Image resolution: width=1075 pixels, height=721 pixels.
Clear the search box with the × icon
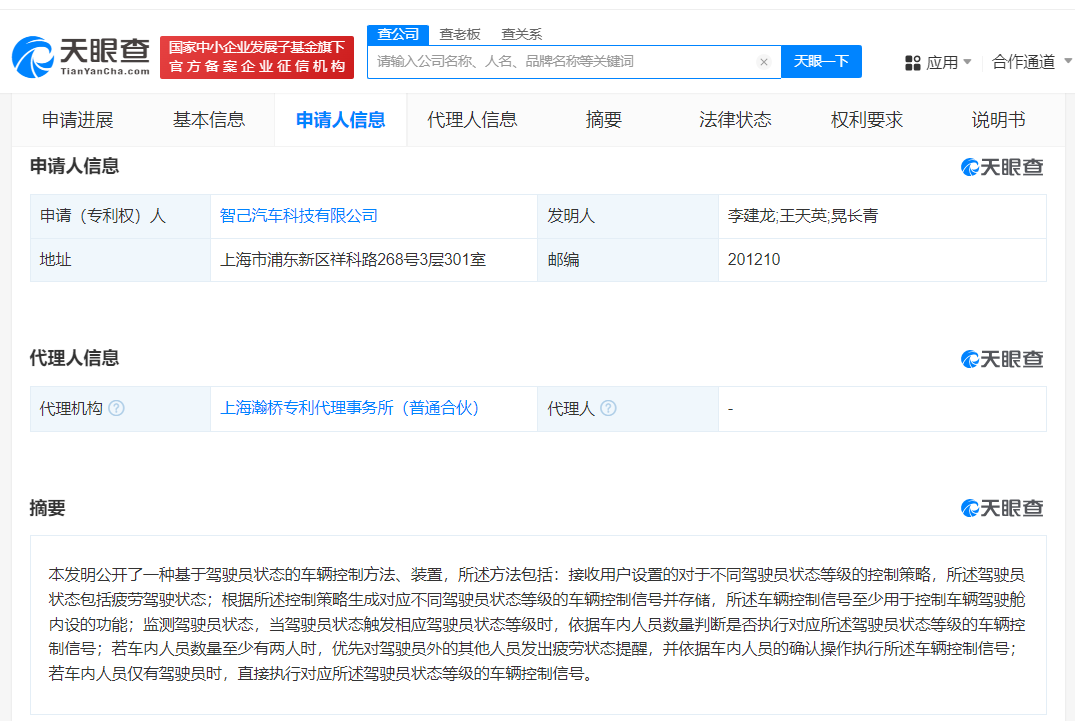(x=764, y=61)
